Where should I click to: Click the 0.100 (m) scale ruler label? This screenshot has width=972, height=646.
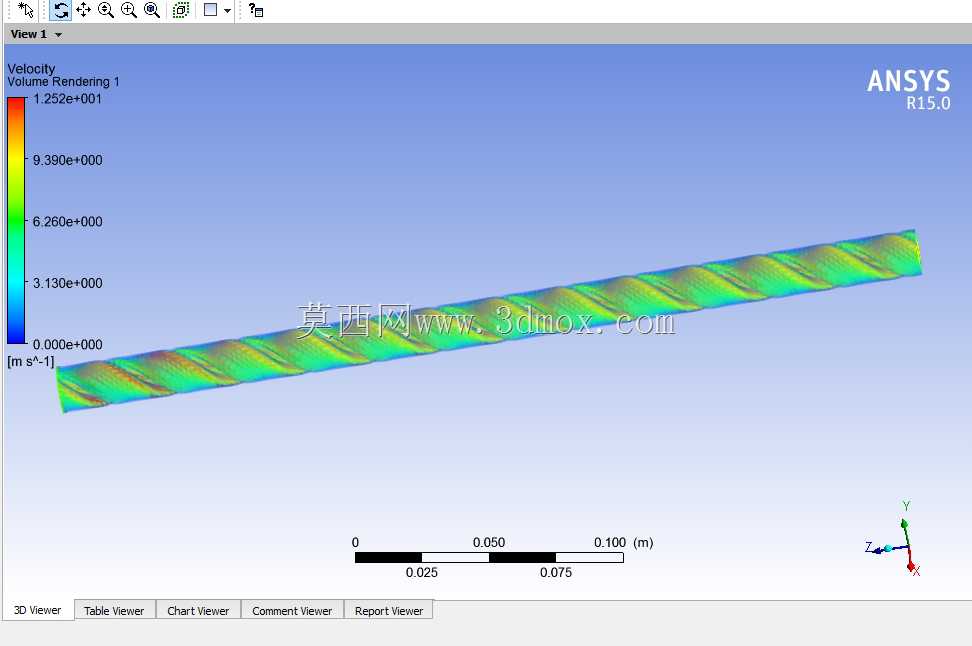624,542
